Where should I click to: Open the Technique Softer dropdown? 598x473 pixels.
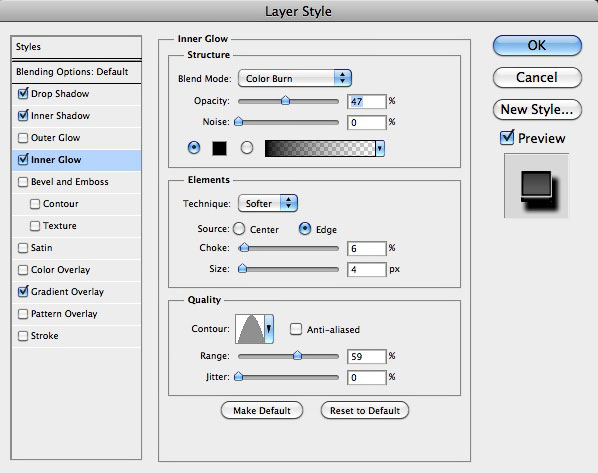pos(268,203)
